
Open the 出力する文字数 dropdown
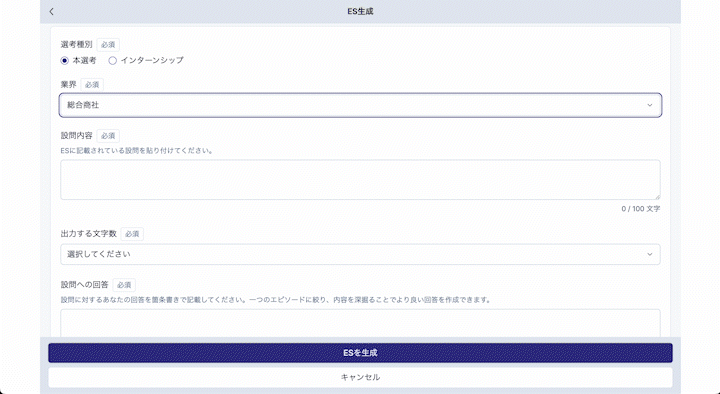coord(360,254)
